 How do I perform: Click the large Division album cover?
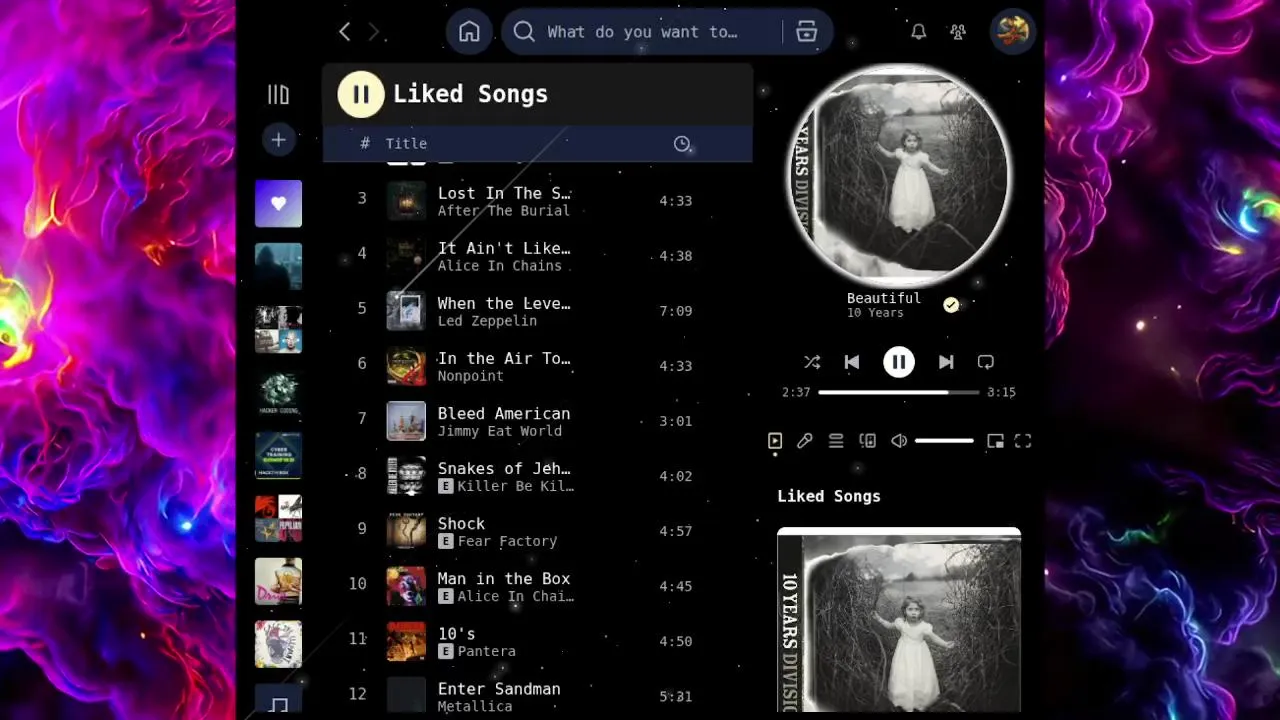point(899,620)
